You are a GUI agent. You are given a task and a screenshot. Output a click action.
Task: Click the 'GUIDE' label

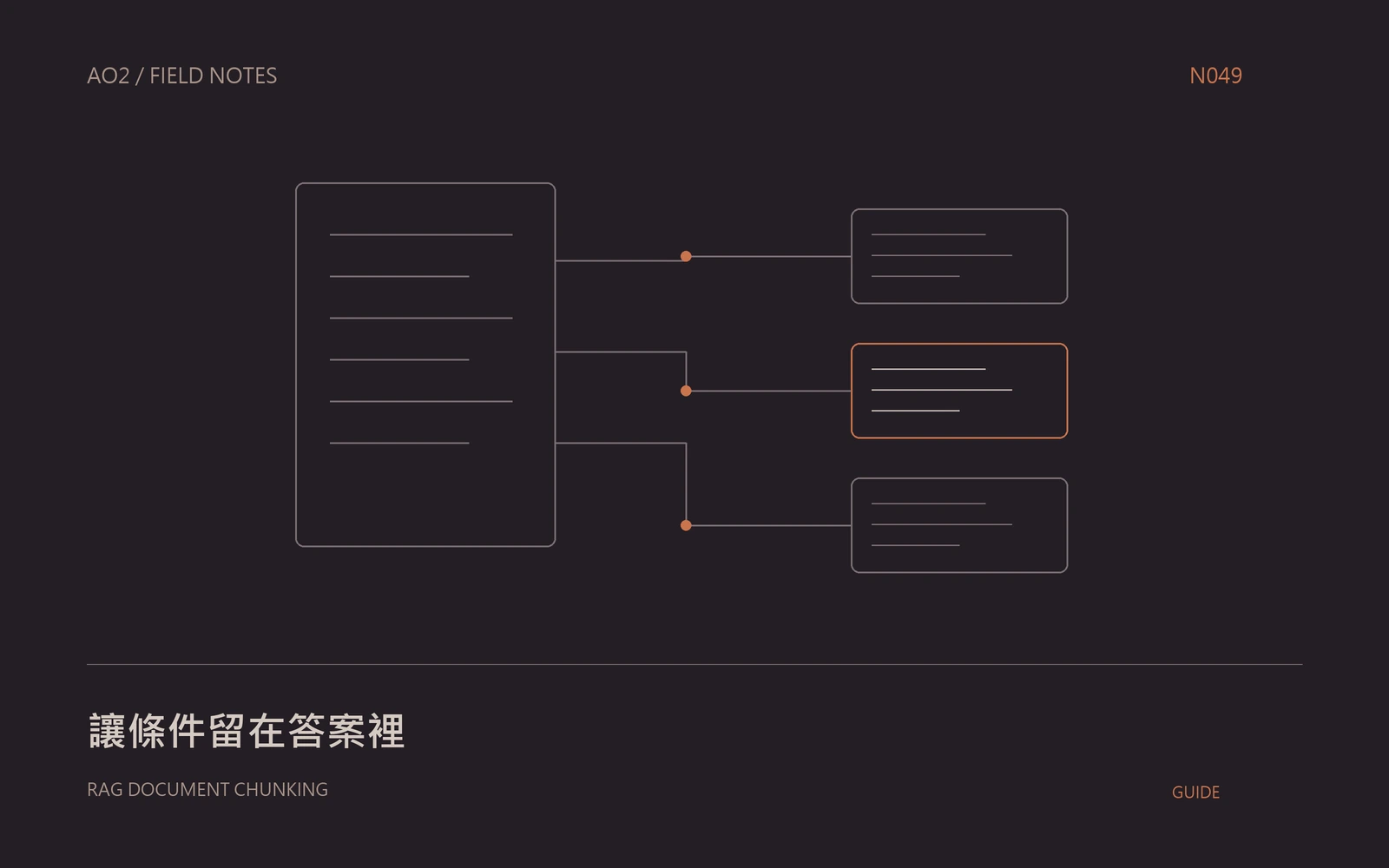pyautogui.click(x=1195, y=792)
